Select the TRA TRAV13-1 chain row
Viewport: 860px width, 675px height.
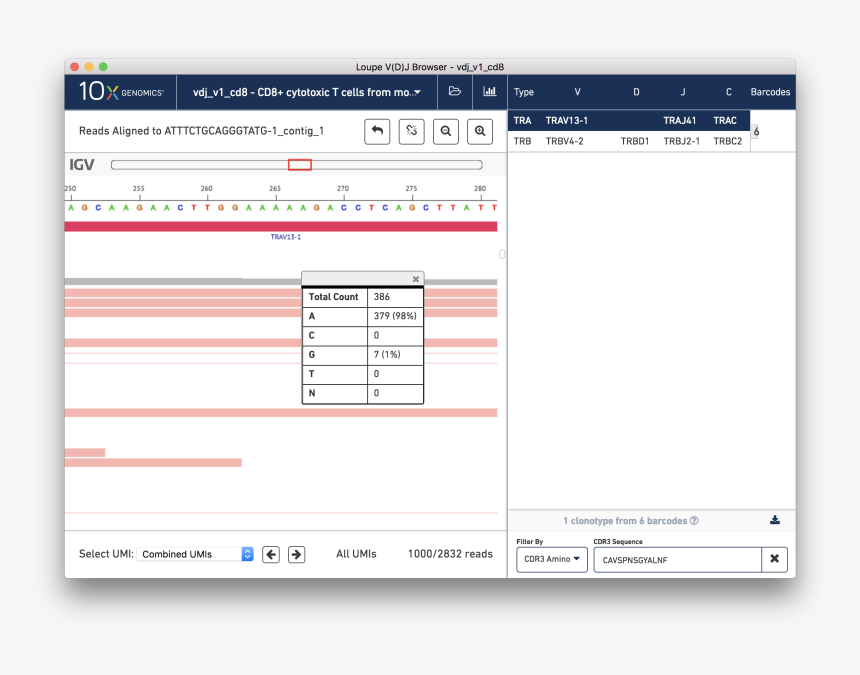(x=628, y=121)
